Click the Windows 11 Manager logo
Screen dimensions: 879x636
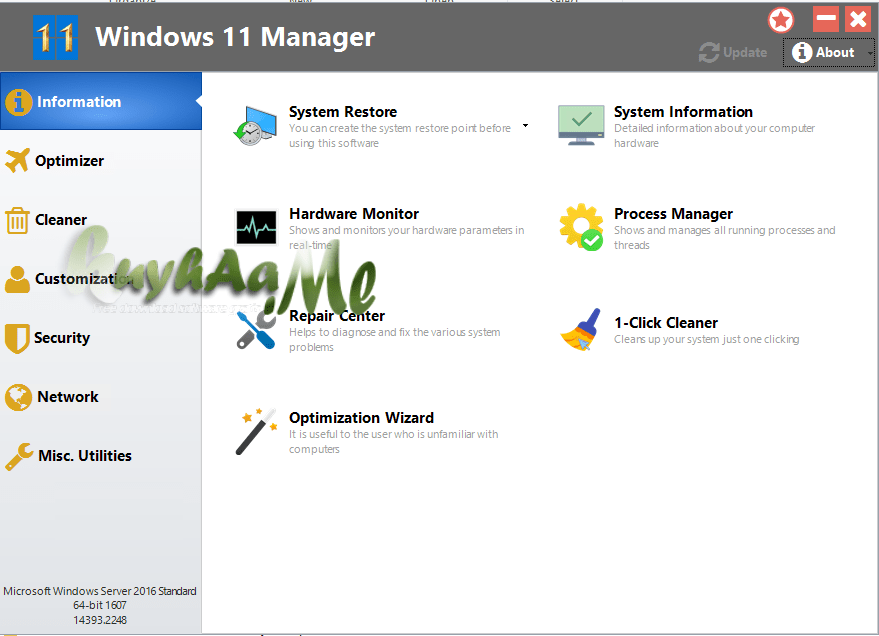pyautogui.click(x=54, y=37)
